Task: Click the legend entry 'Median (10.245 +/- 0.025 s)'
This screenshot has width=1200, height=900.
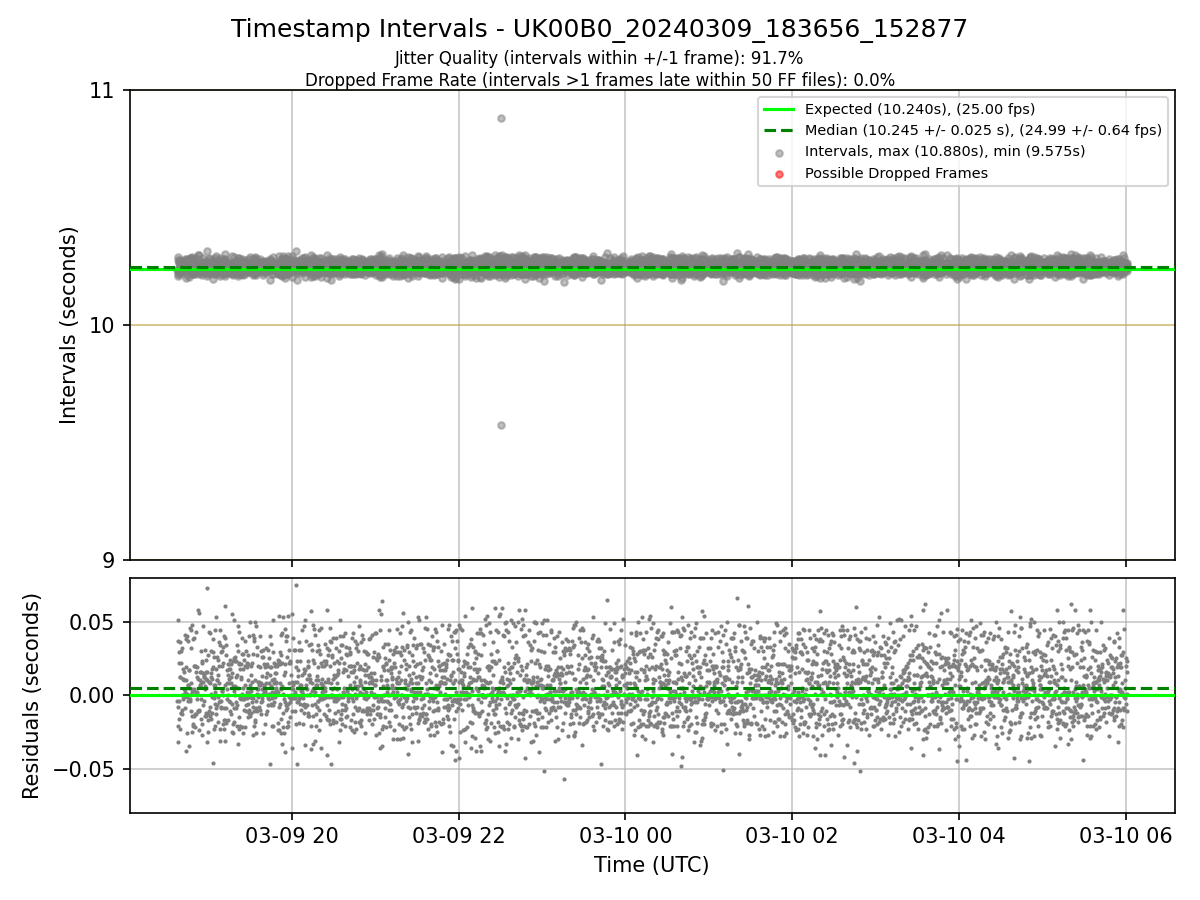Action: pyautogui.click(x=983, y=130)
